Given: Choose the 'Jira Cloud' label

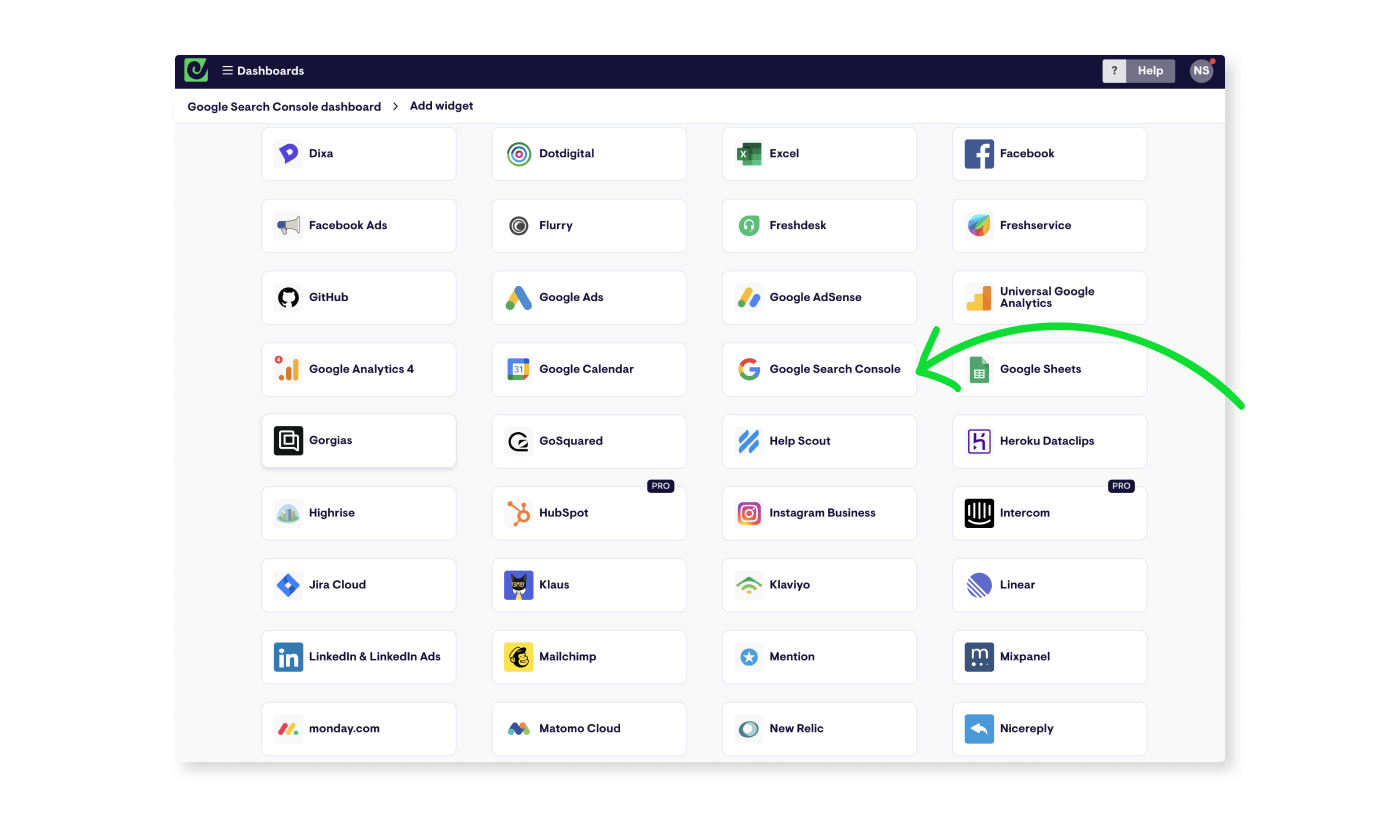Looking at the screenshot, I should click(x=338, y=585).
